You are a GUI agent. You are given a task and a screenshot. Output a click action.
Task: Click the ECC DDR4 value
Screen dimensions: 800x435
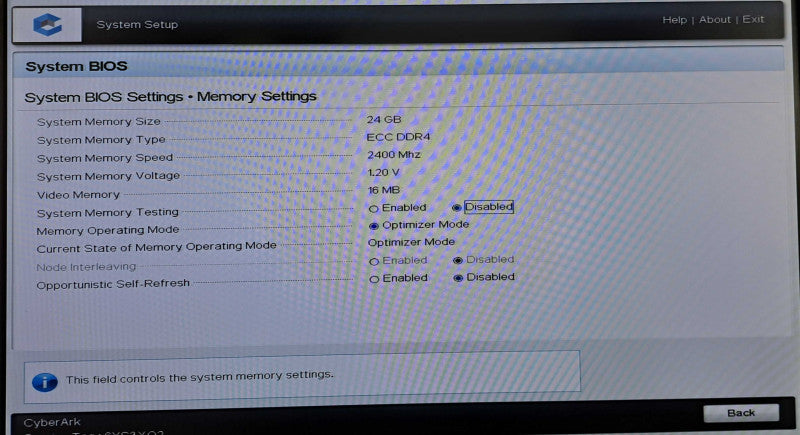click(398, 137)
